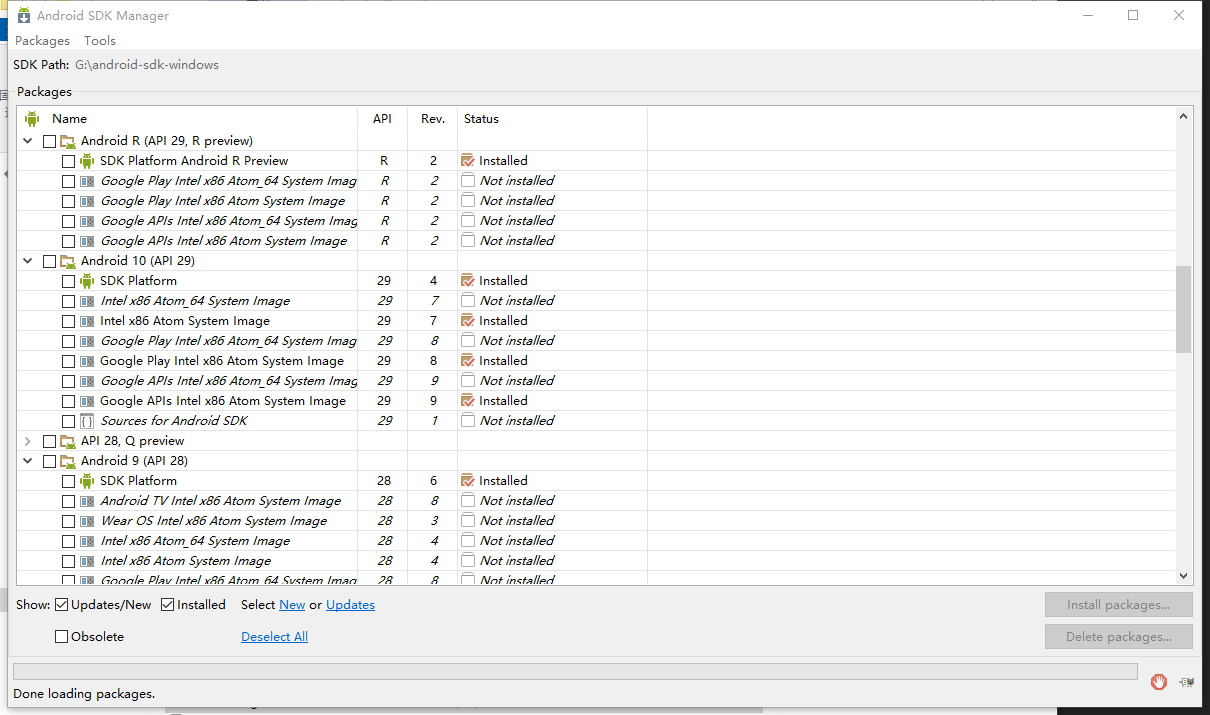Click the scroll up arrow of package list
1210x715 pixels.
point(1184,116)
